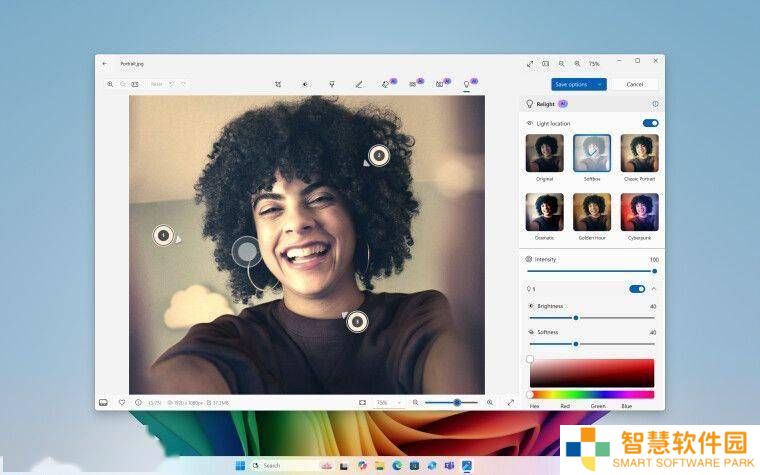Select the Crop tool in the edit toolbar
The image size is (760, 475).
tap(278, 84)
